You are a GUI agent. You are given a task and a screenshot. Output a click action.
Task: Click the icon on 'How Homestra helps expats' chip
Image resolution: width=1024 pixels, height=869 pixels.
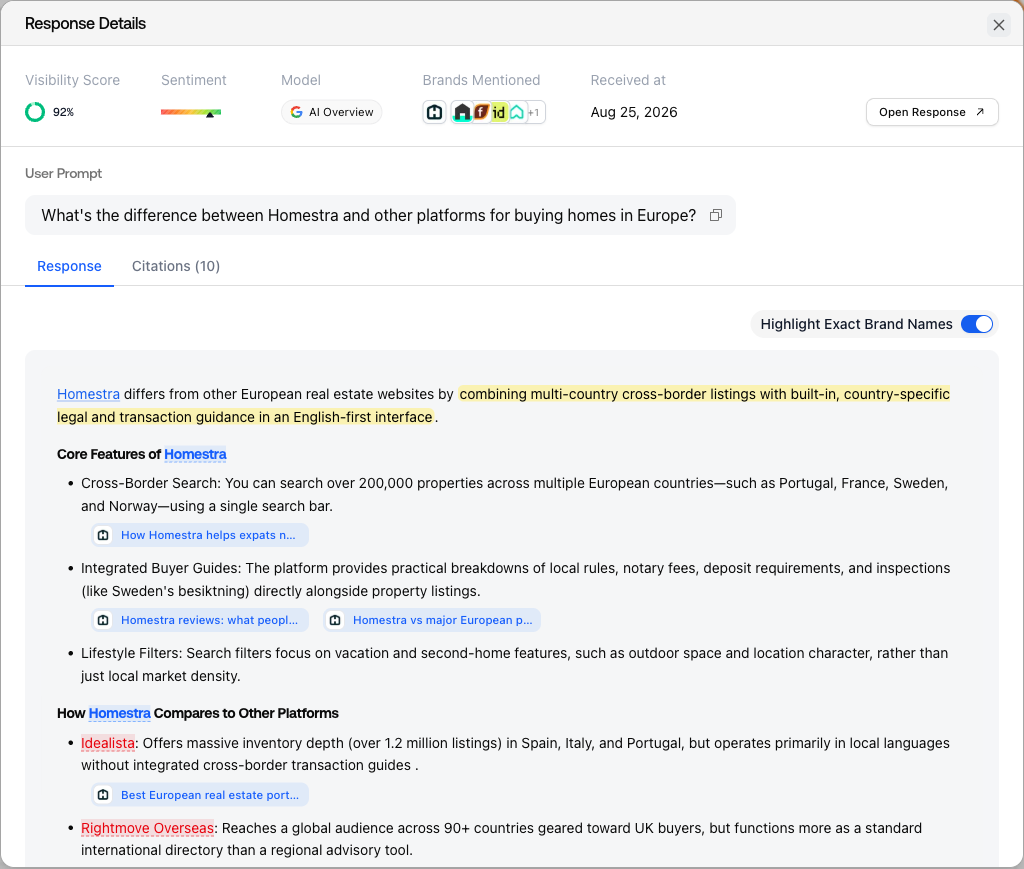coord(103,535)
